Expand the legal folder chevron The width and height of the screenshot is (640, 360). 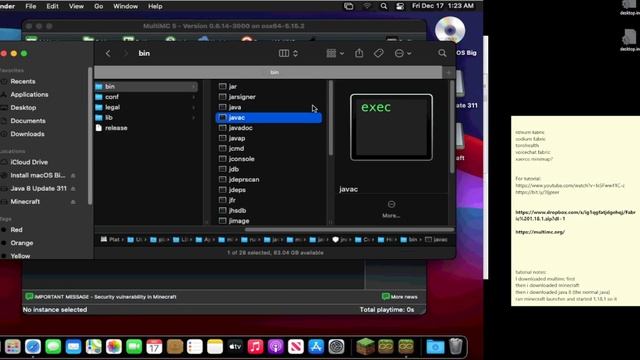(193, 107)
